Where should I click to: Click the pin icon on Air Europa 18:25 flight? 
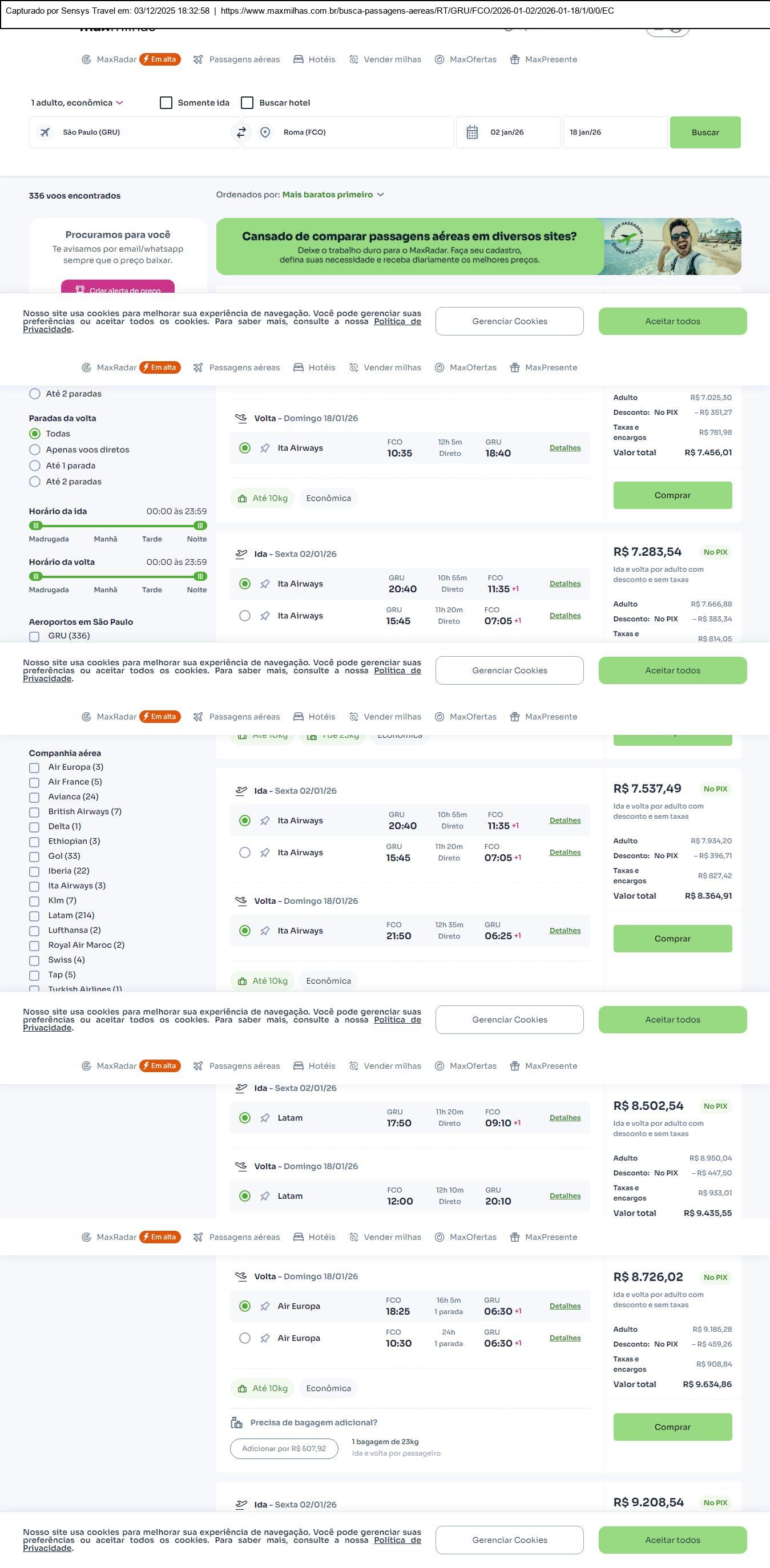[265, 1306]
